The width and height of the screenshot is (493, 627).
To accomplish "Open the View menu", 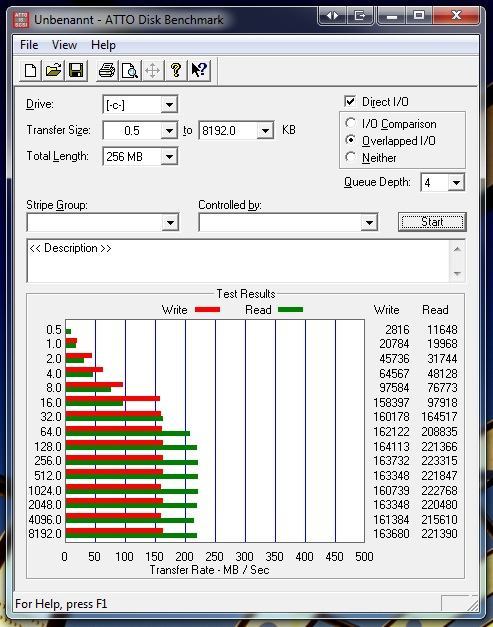I will pyautogui.click(x=64, y=45).
